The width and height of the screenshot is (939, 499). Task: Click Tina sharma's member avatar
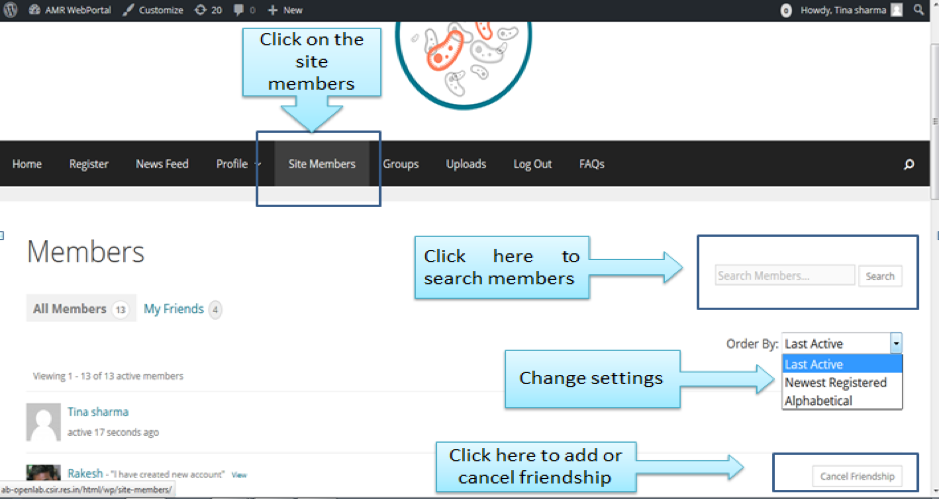coord(43,423)
